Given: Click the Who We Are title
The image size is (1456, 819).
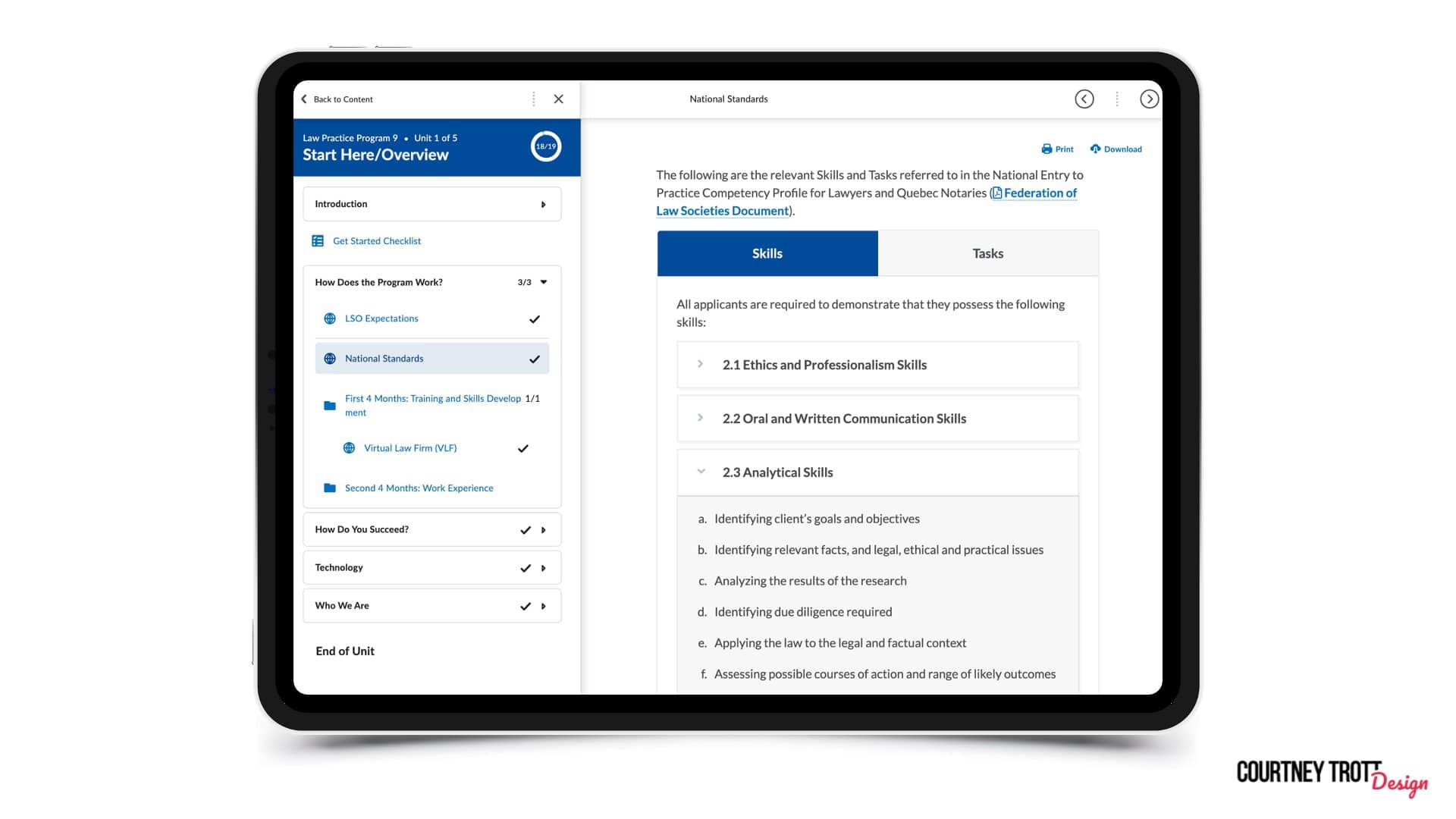Looking at the screenshot, I should 342,605.
